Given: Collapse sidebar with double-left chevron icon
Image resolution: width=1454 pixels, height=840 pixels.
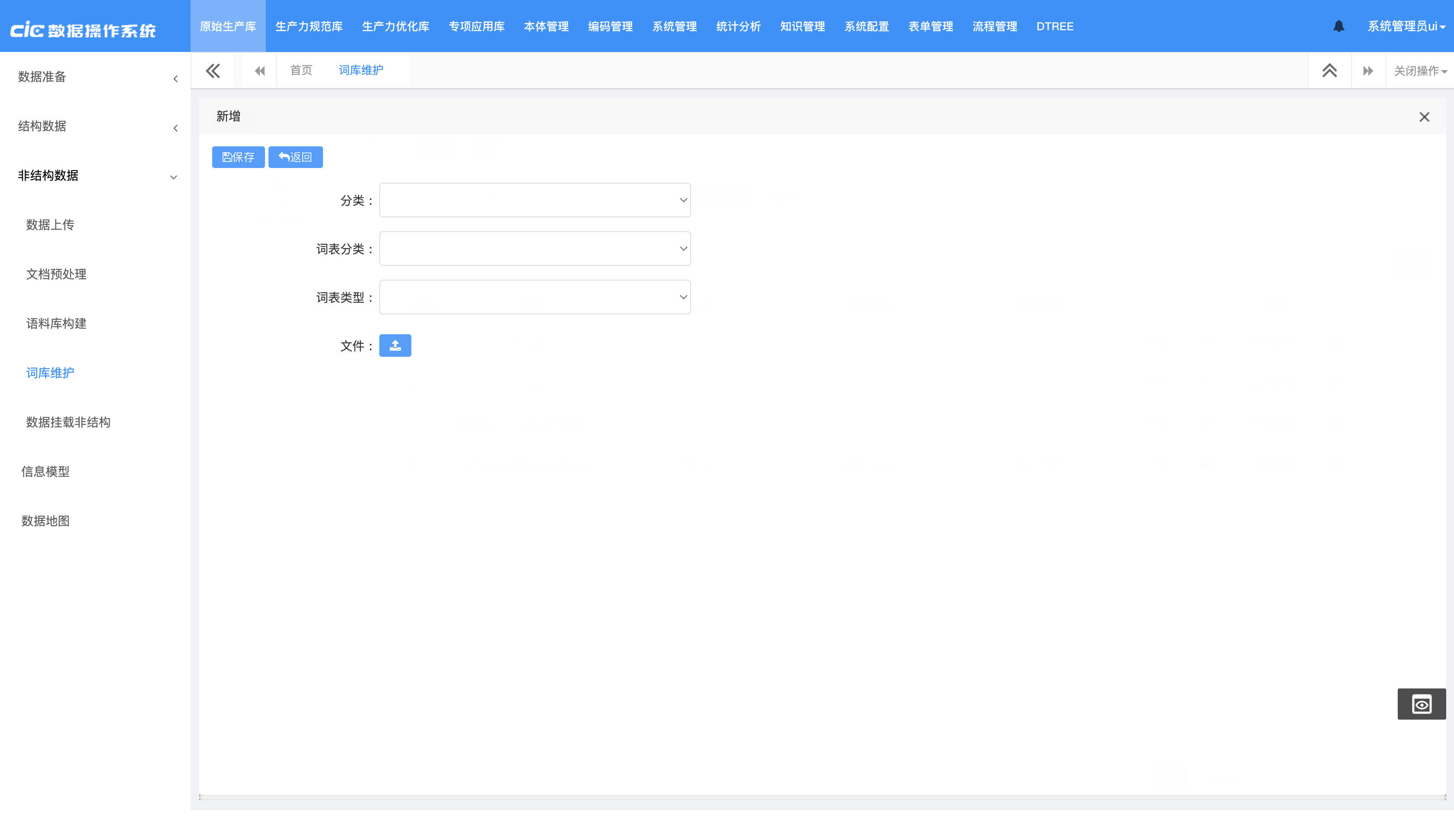Looking at the screenshot, I should click(x=213, y=71).
